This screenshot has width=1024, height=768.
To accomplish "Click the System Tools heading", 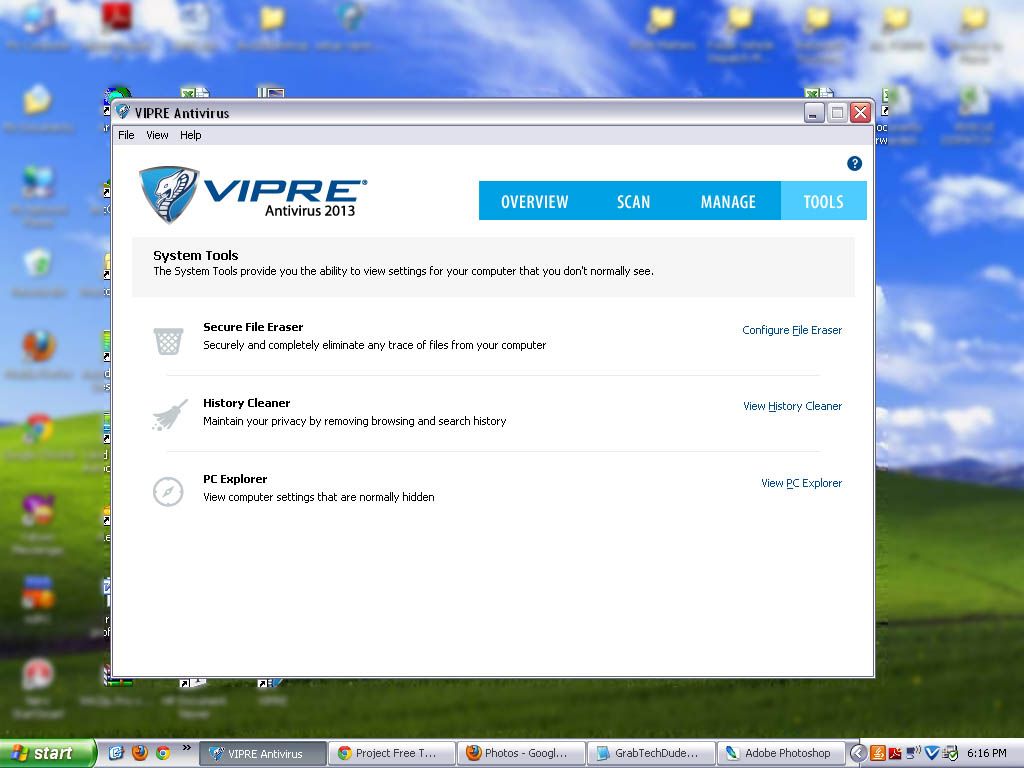I will tap(196, 255).
